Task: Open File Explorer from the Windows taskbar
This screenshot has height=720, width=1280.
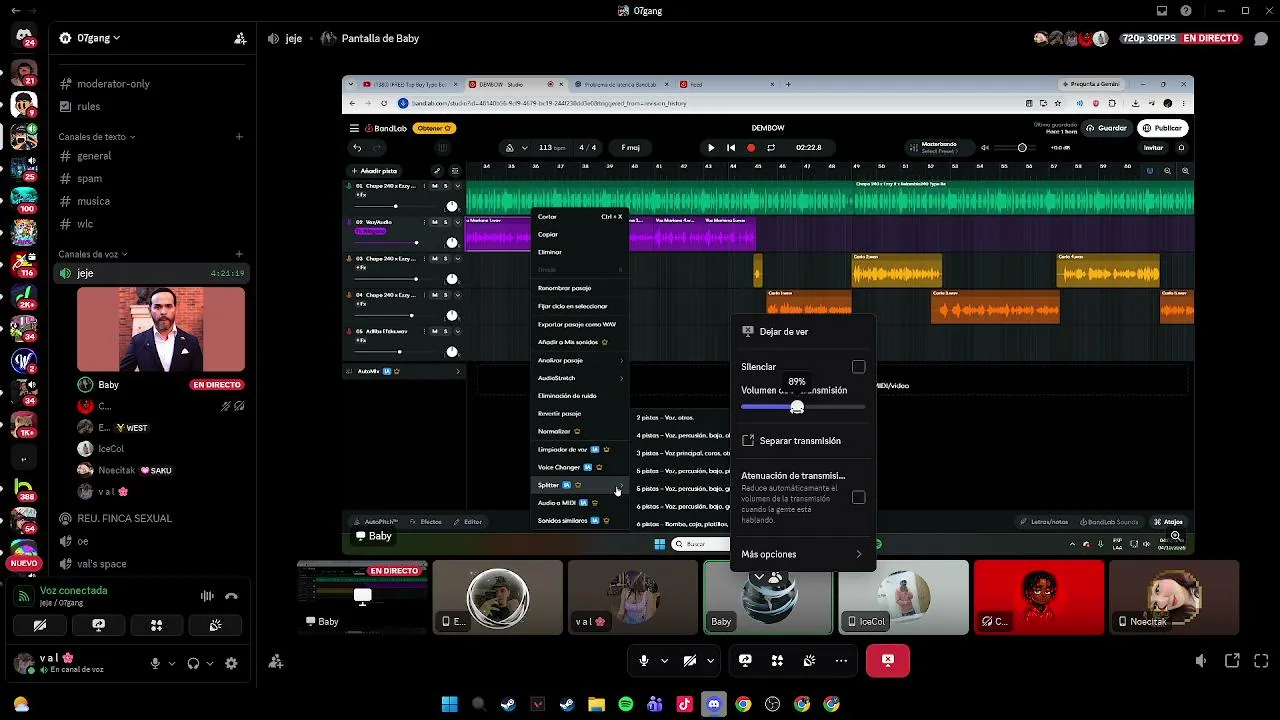Action: point(596,704)
